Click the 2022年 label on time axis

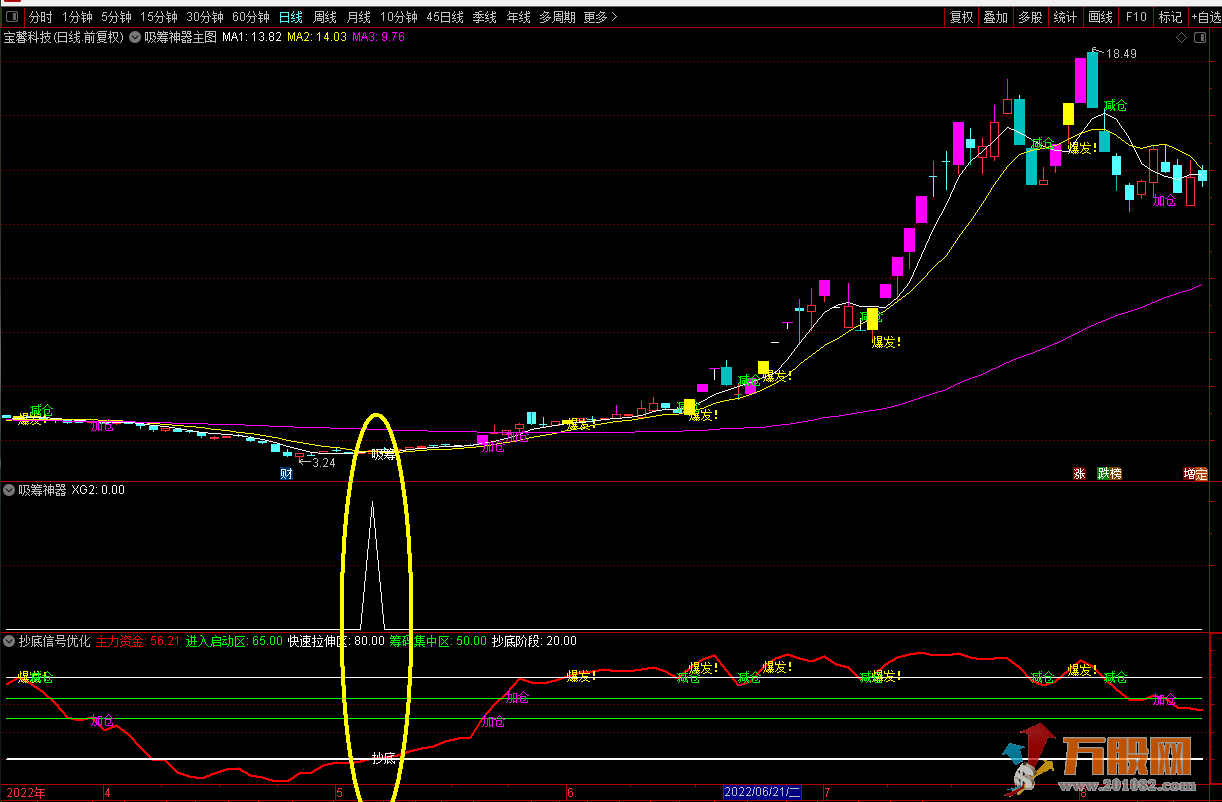pos(26,793)
